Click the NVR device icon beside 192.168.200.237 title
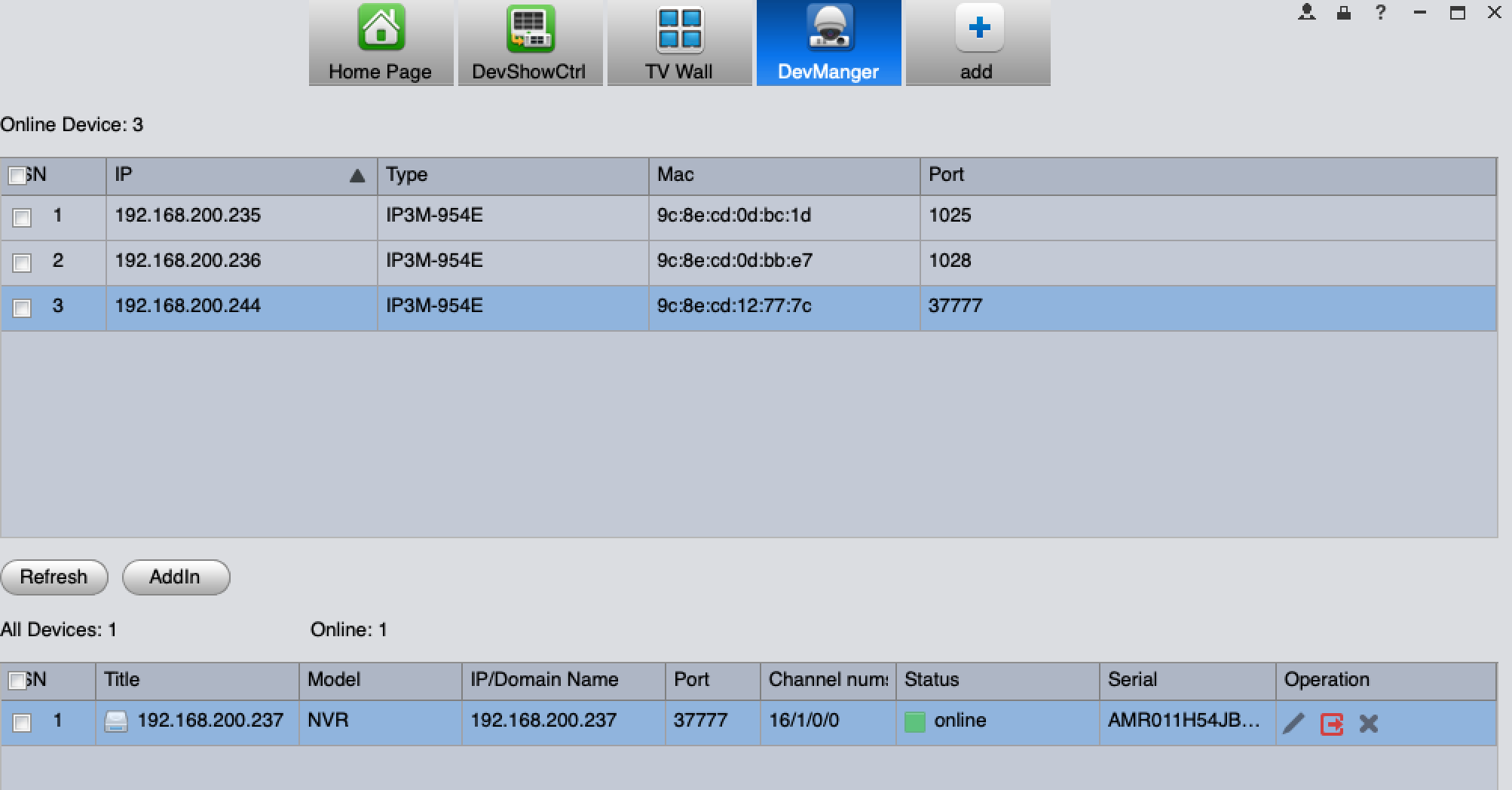 point(115,721)
